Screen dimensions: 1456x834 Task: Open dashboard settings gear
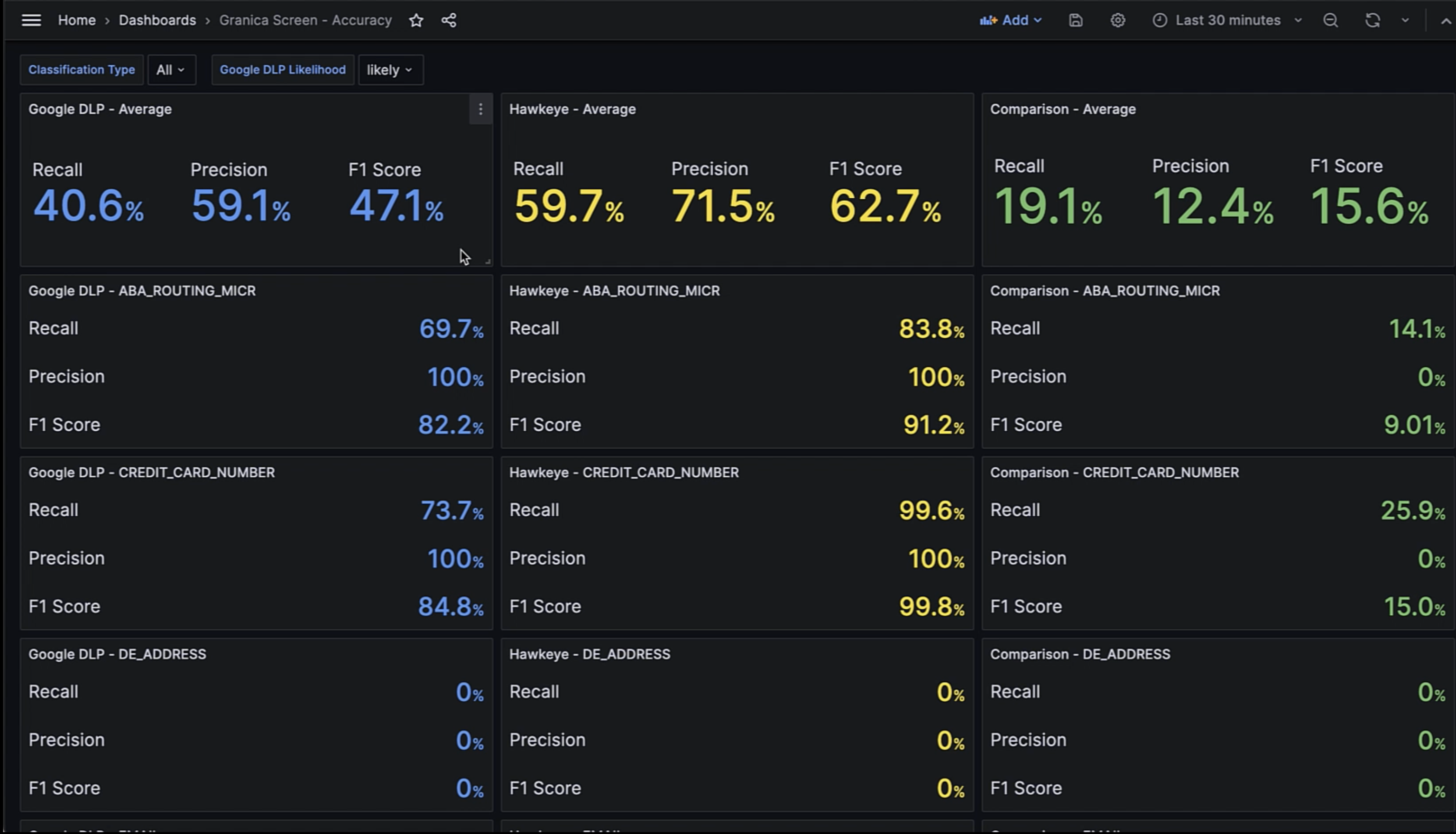point(1118,20)
